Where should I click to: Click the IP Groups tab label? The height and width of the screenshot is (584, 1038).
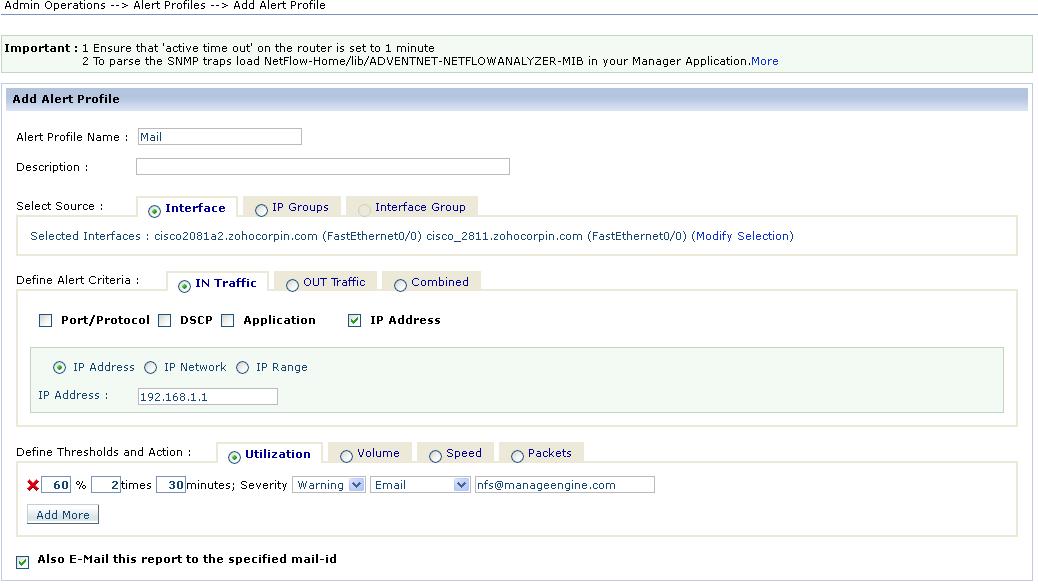pyautogui.click(x=301, y=207)
